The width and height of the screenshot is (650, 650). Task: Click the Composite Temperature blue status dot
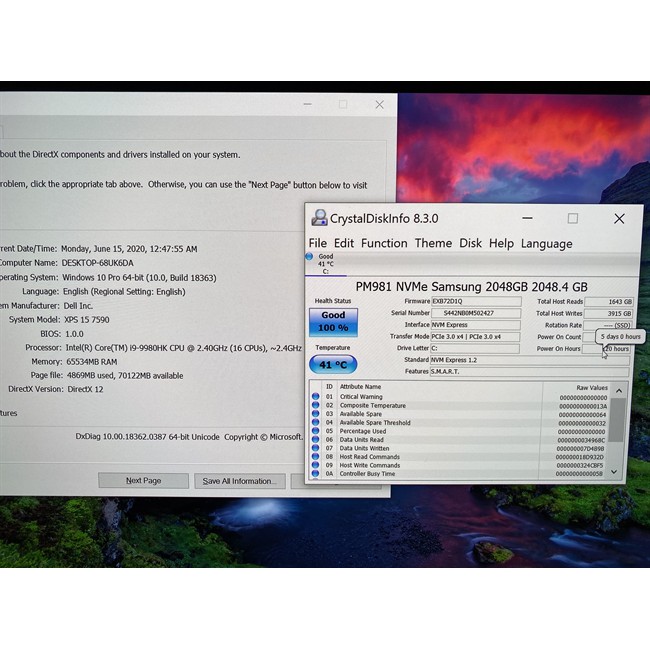point(316,406)
